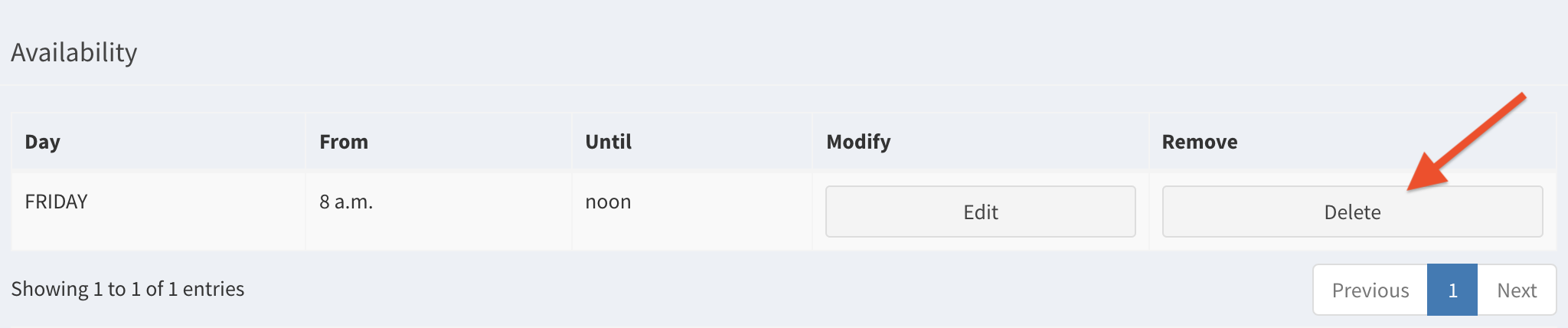Screen dimensions: 1568x328
Task: Go to the Previous page
Action: 1370,290
